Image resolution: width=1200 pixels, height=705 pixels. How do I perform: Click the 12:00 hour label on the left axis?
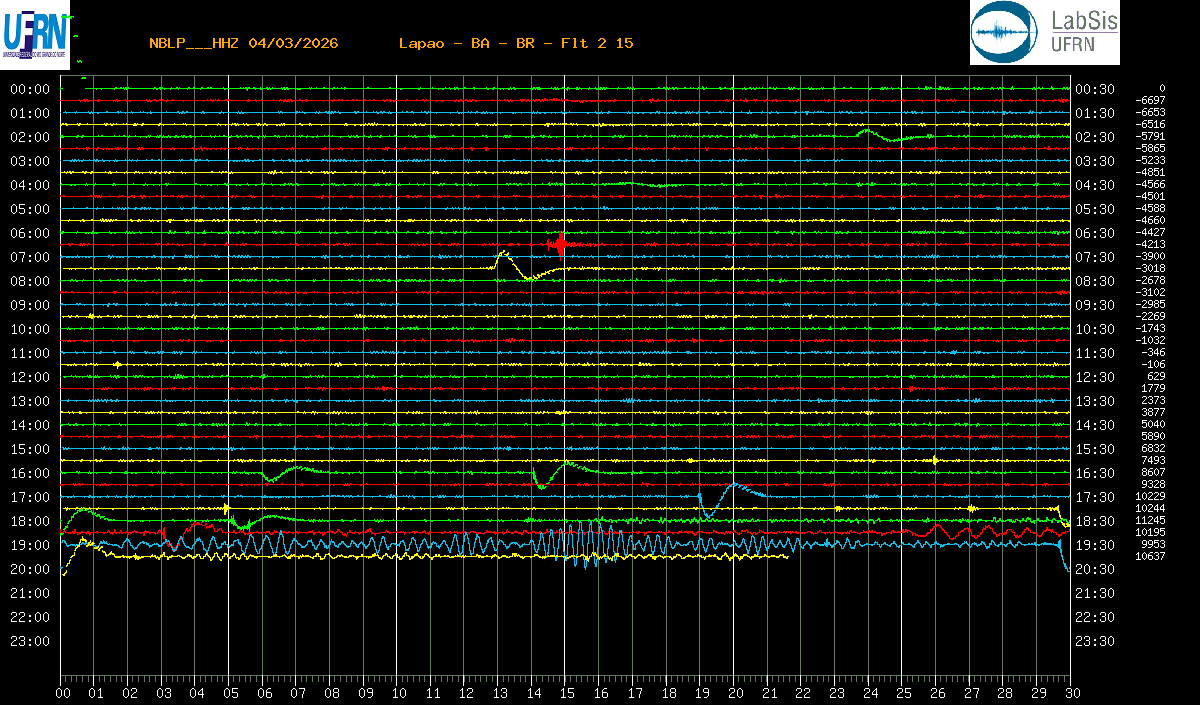30,377
